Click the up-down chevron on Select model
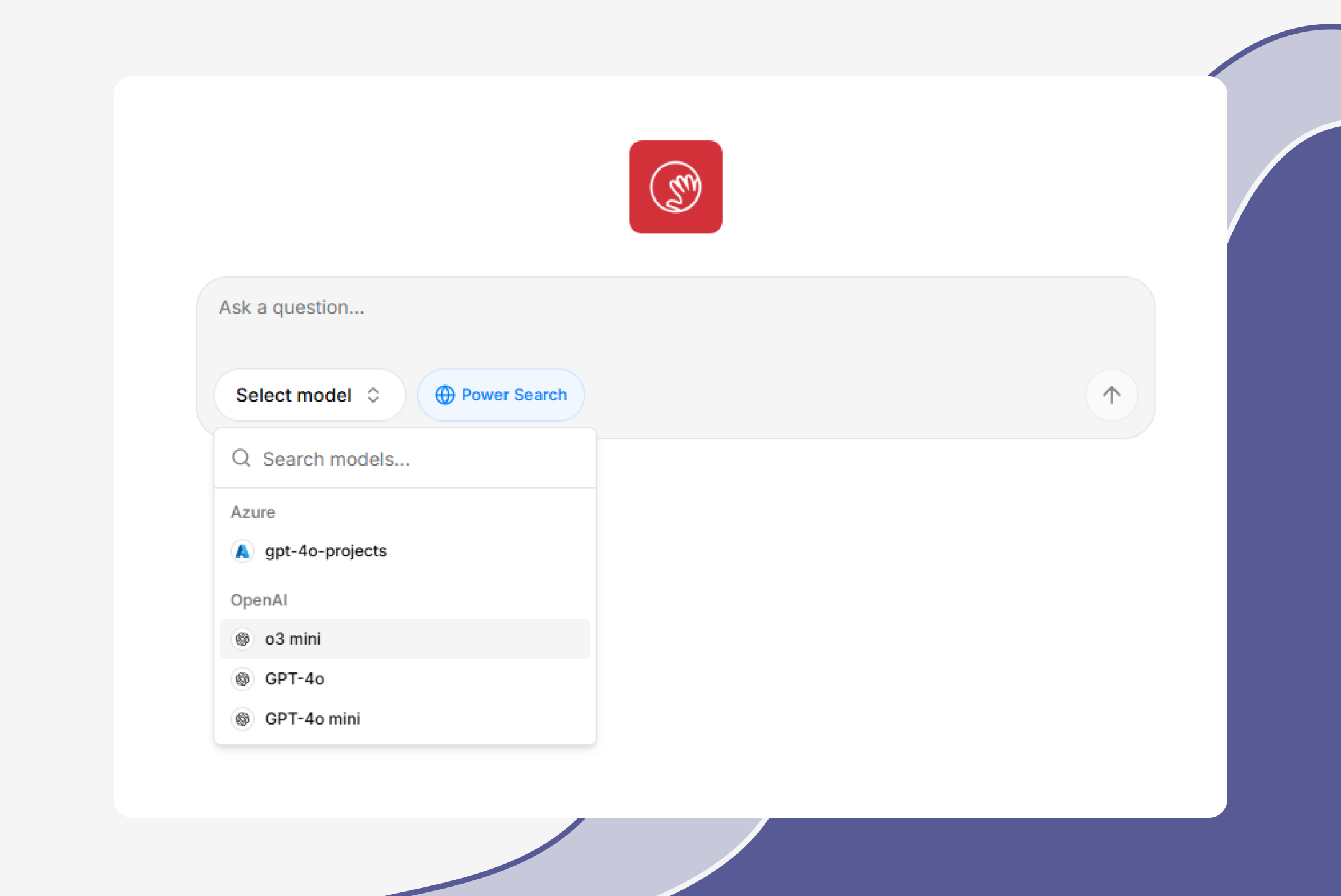The width and height of the screenshot is (1341, 896). (373, 395)
